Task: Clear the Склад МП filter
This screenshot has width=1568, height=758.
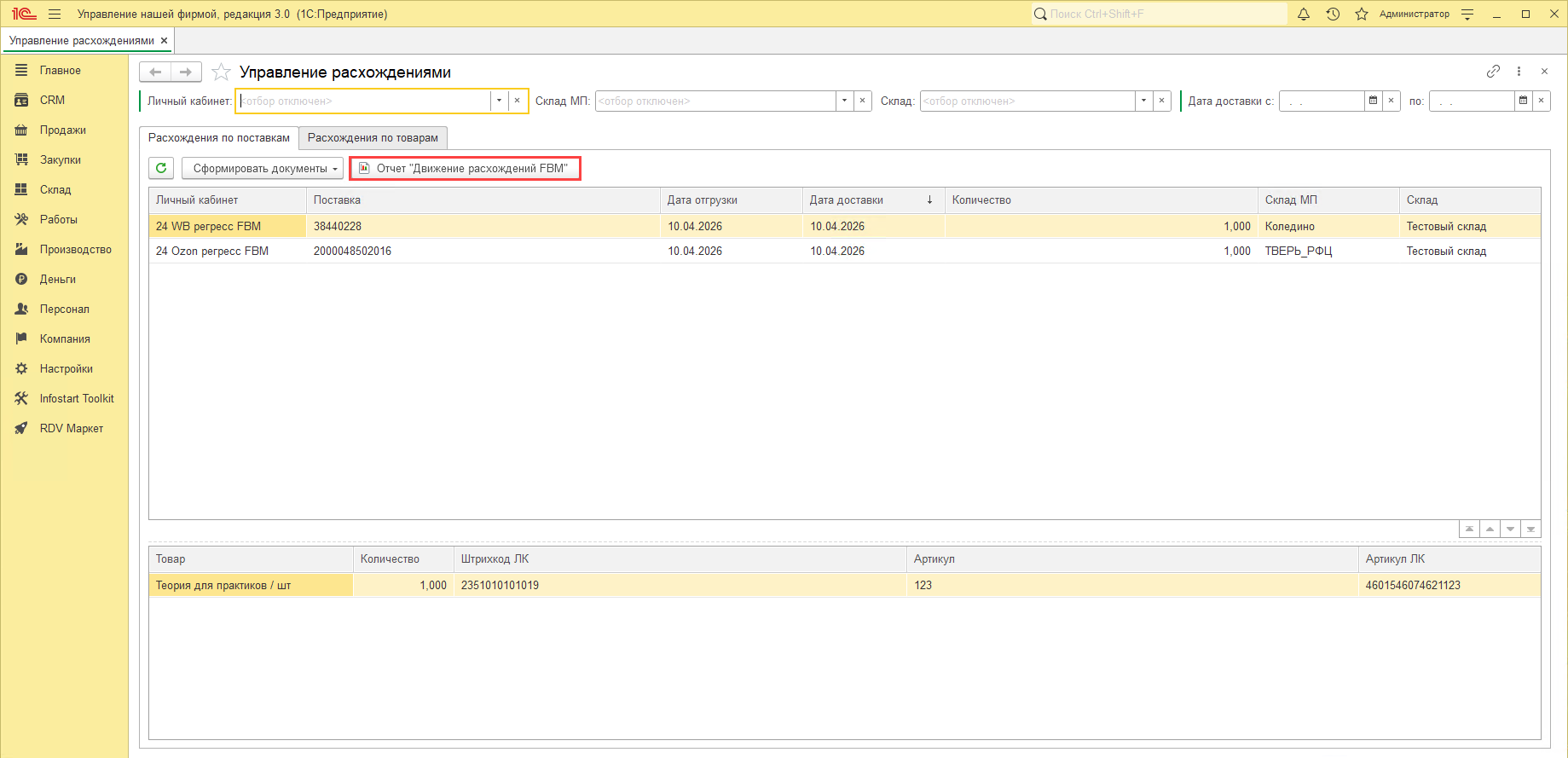Action: 863,101
